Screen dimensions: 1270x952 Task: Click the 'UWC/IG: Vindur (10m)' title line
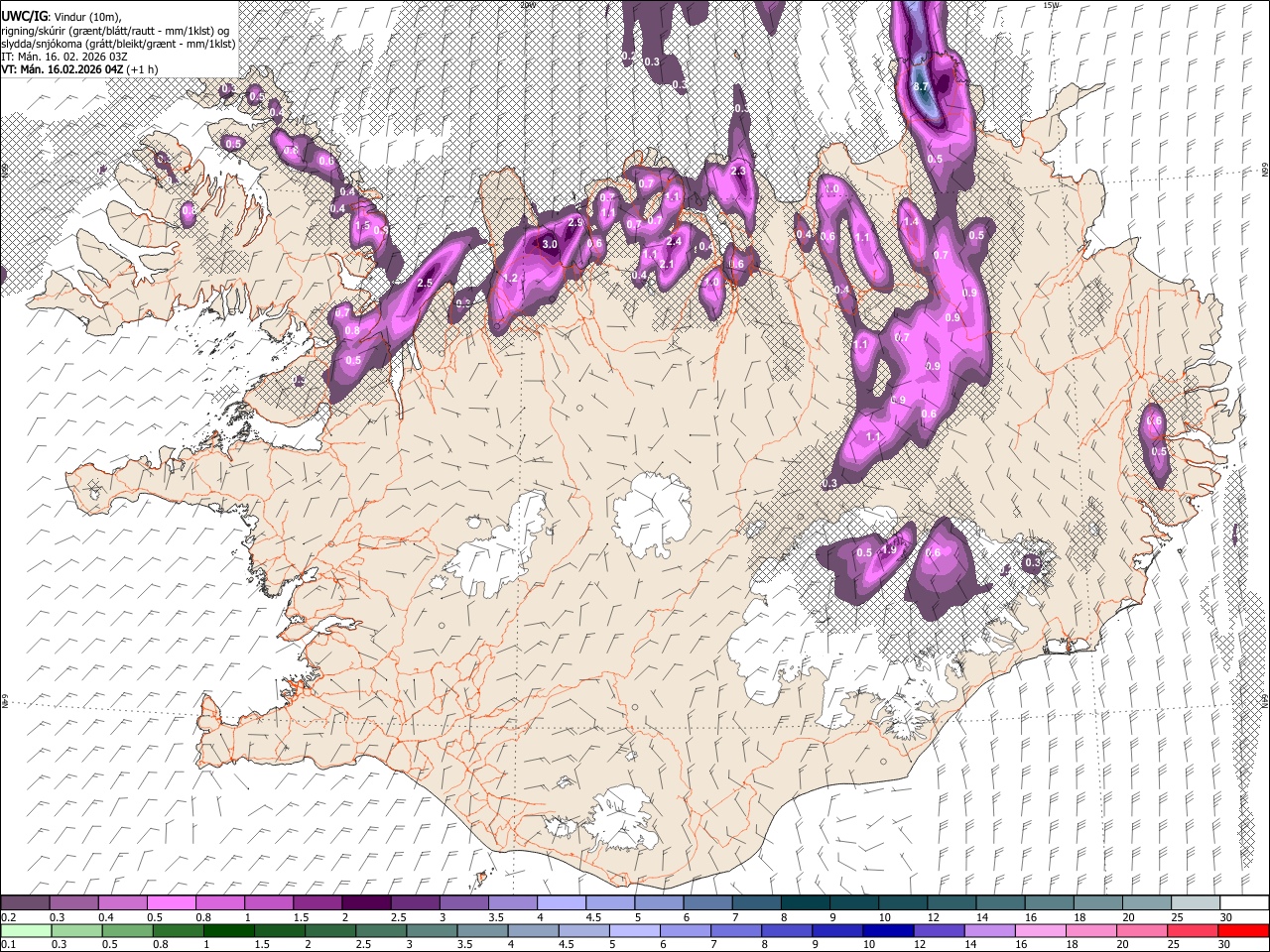click(60, 16)
